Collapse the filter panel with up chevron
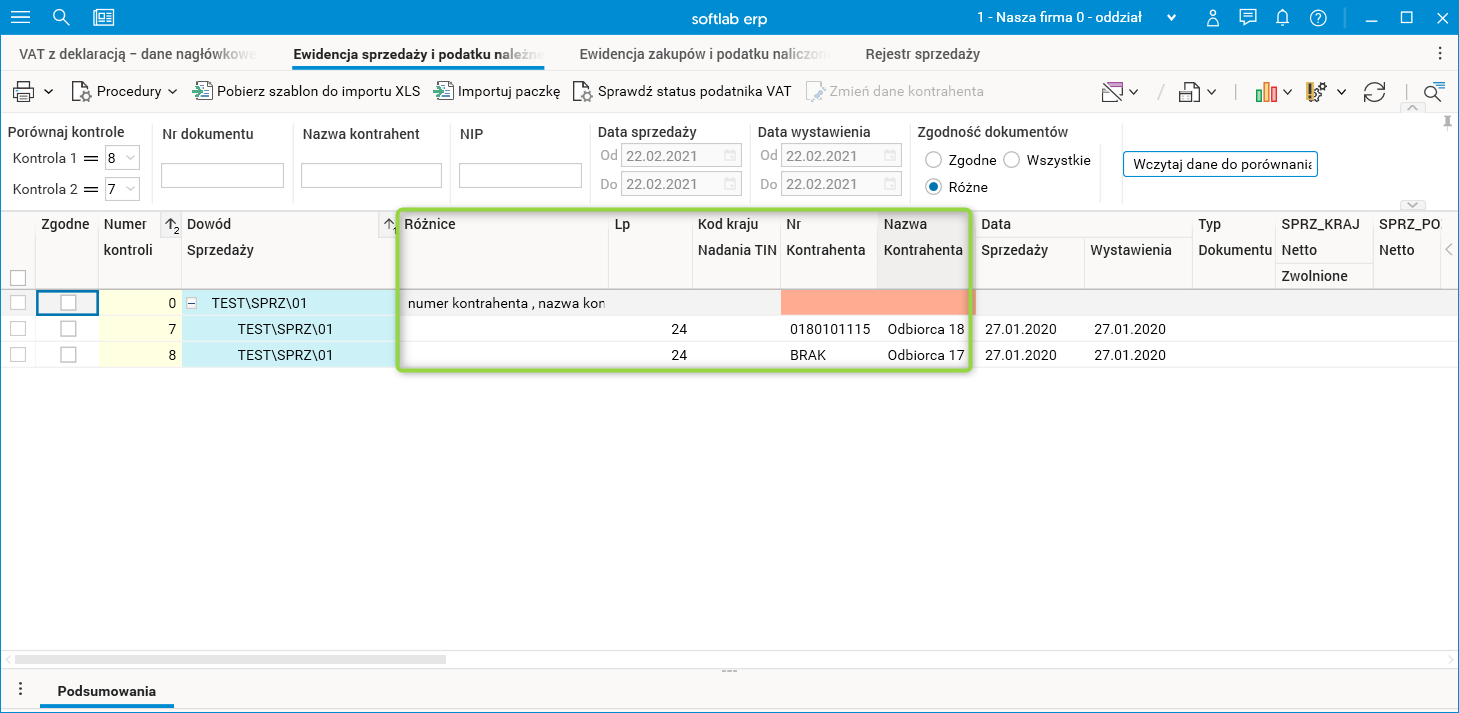 [x=1413, y=107]
